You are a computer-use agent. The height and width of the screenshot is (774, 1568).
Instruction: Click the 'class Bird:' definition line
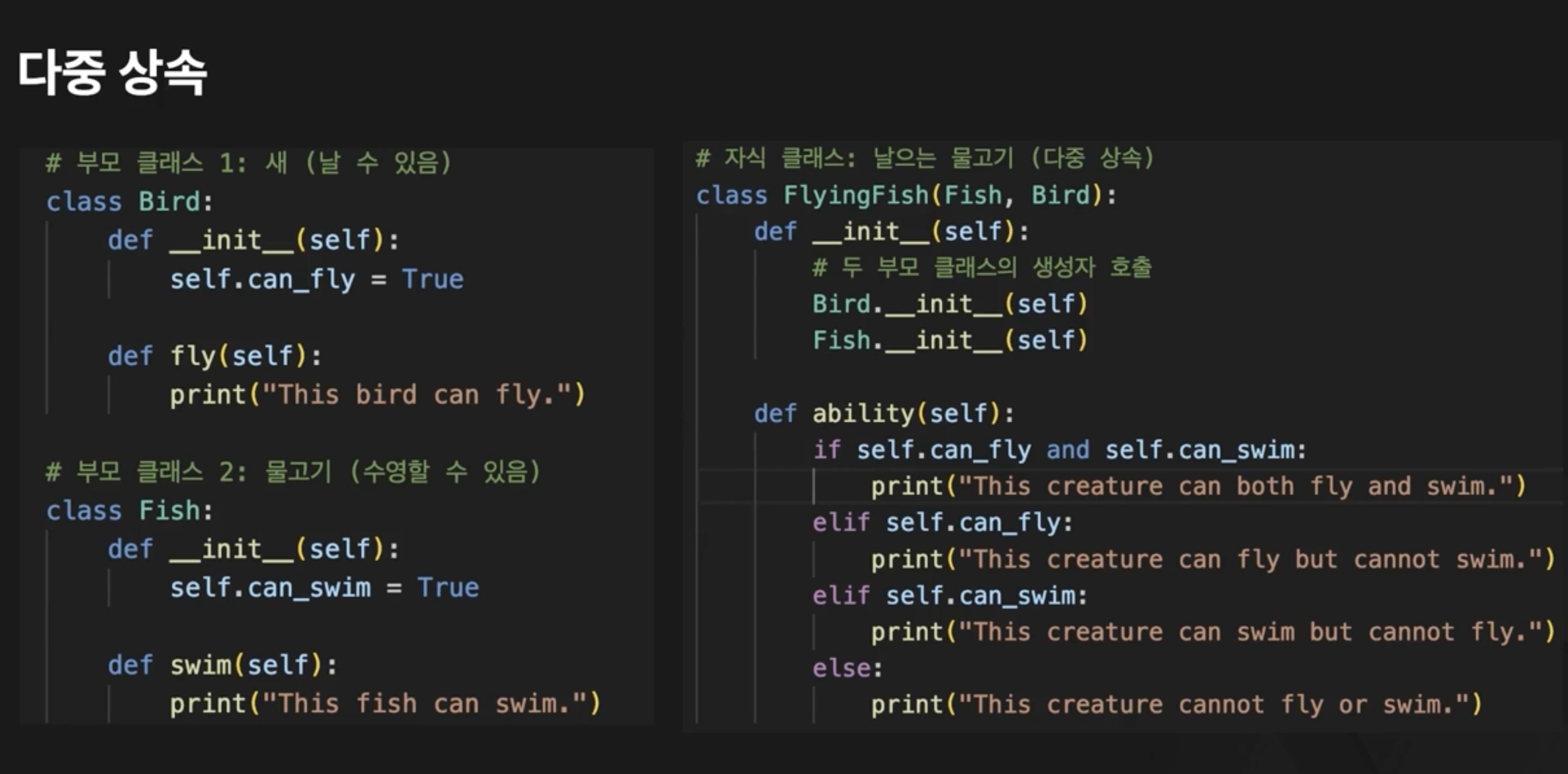point(130,201)
